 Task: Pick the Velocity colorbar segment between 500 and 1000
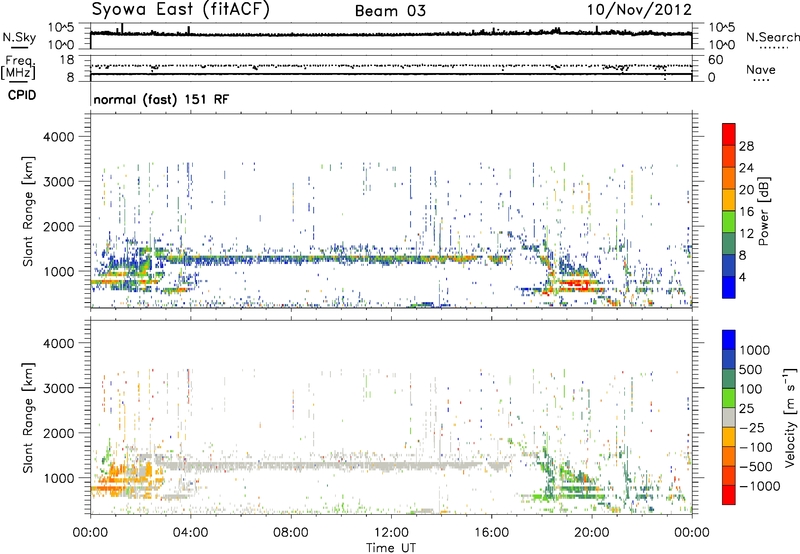click(x=729, y=359)
